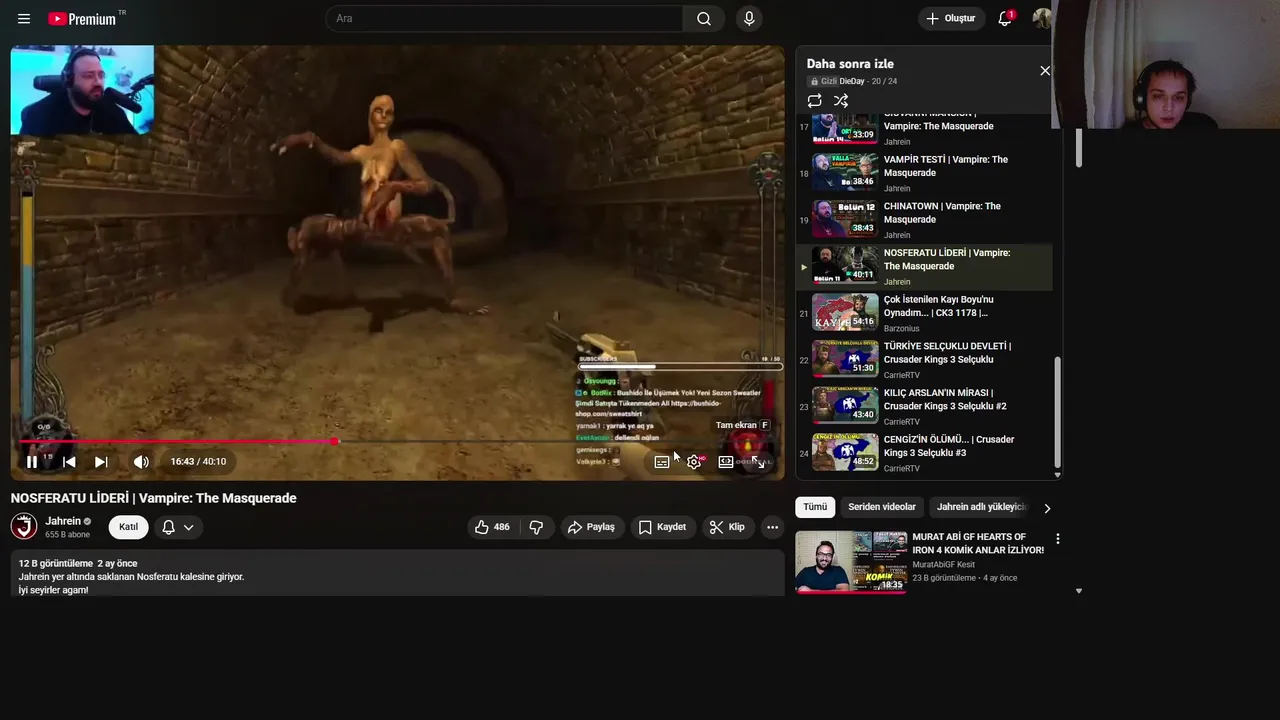
Task: Open more actions three-dot menu under video
Action: (x=772, y=527)
